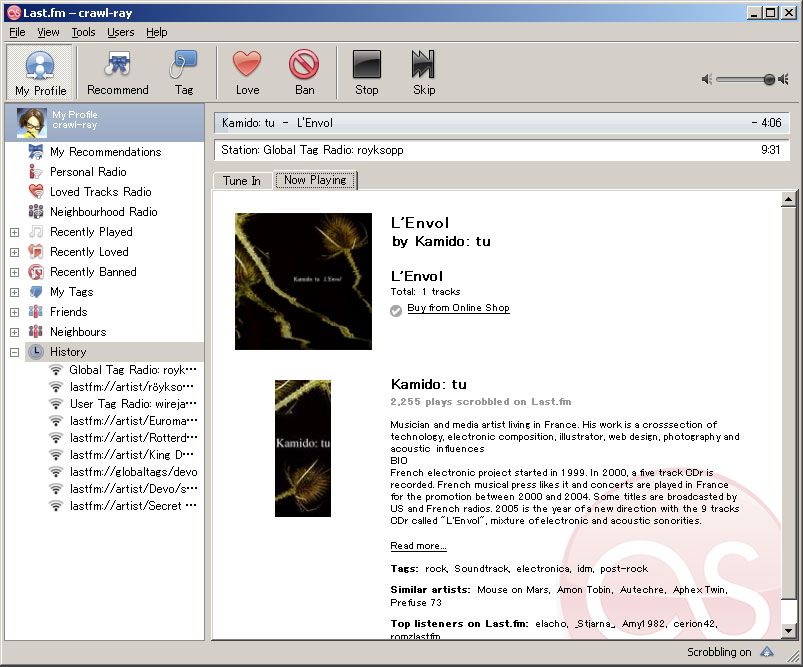The height and width of the screenshot is (667, 803).
Task: Click Buy from Online Shop link
Action: pyautogui.click(x=458, y=308)
